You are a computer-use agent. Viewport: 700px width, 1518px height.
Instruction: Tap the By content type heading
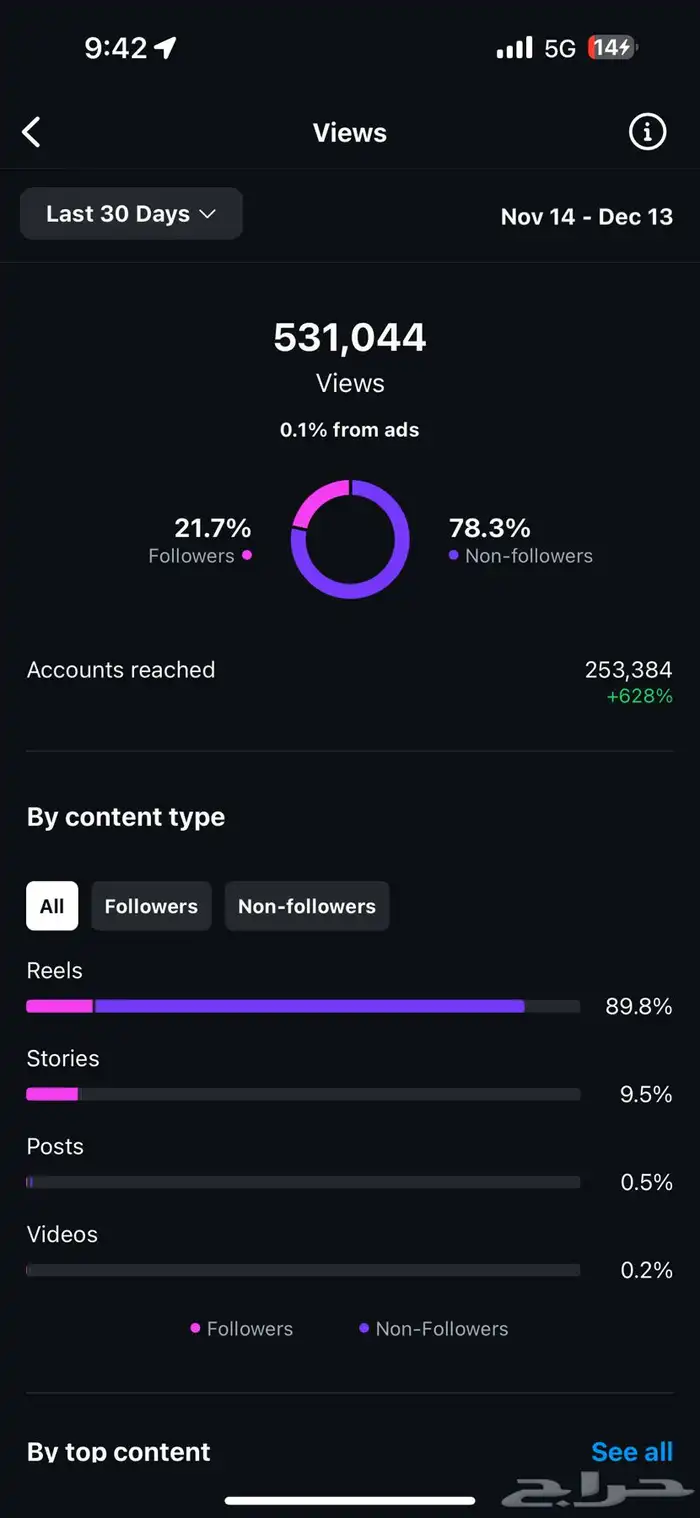tap(126, 817)
